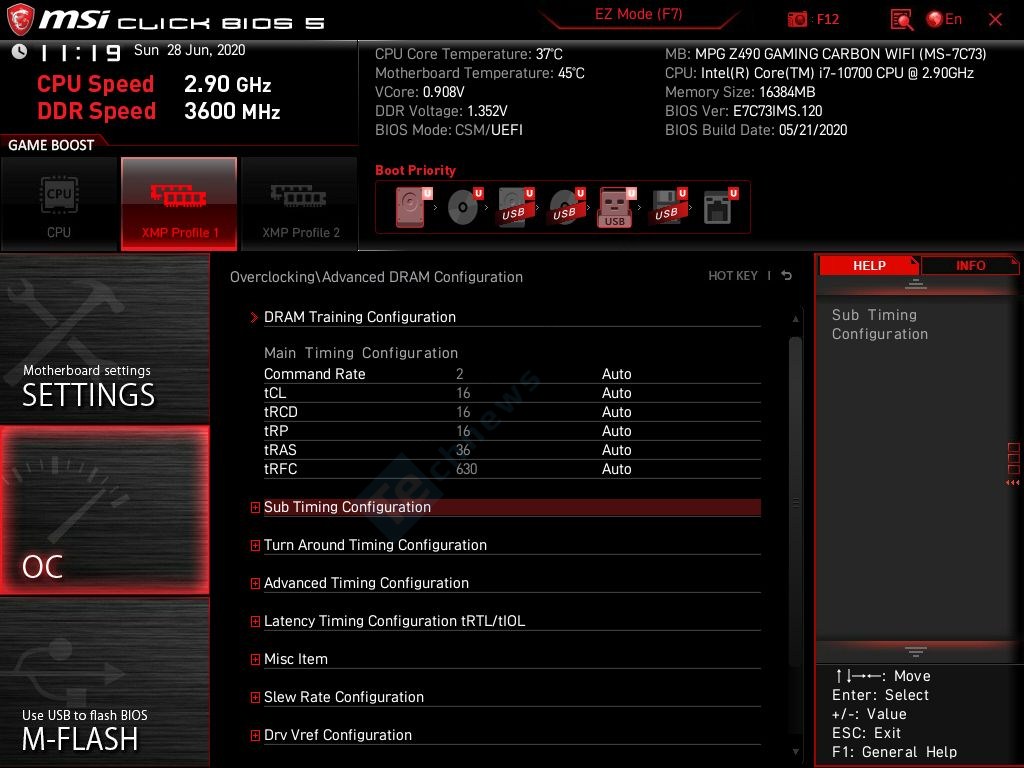Click the MSI dragon shield logo
Viewport: 1024px width, 768px height.
pos(20,19)
